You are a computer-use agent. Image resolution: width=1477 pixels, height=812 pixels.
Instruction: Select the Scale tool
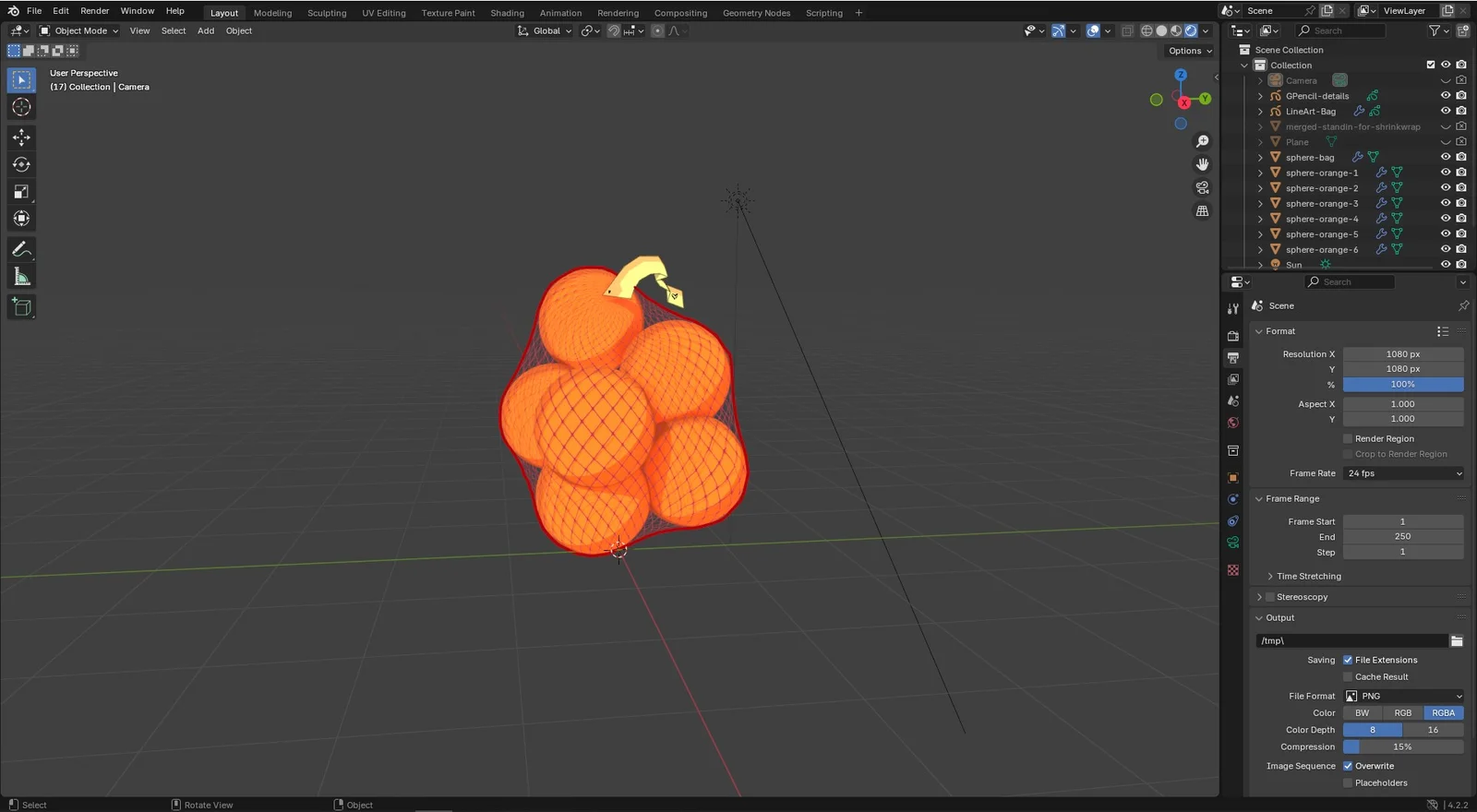(21, 192)
